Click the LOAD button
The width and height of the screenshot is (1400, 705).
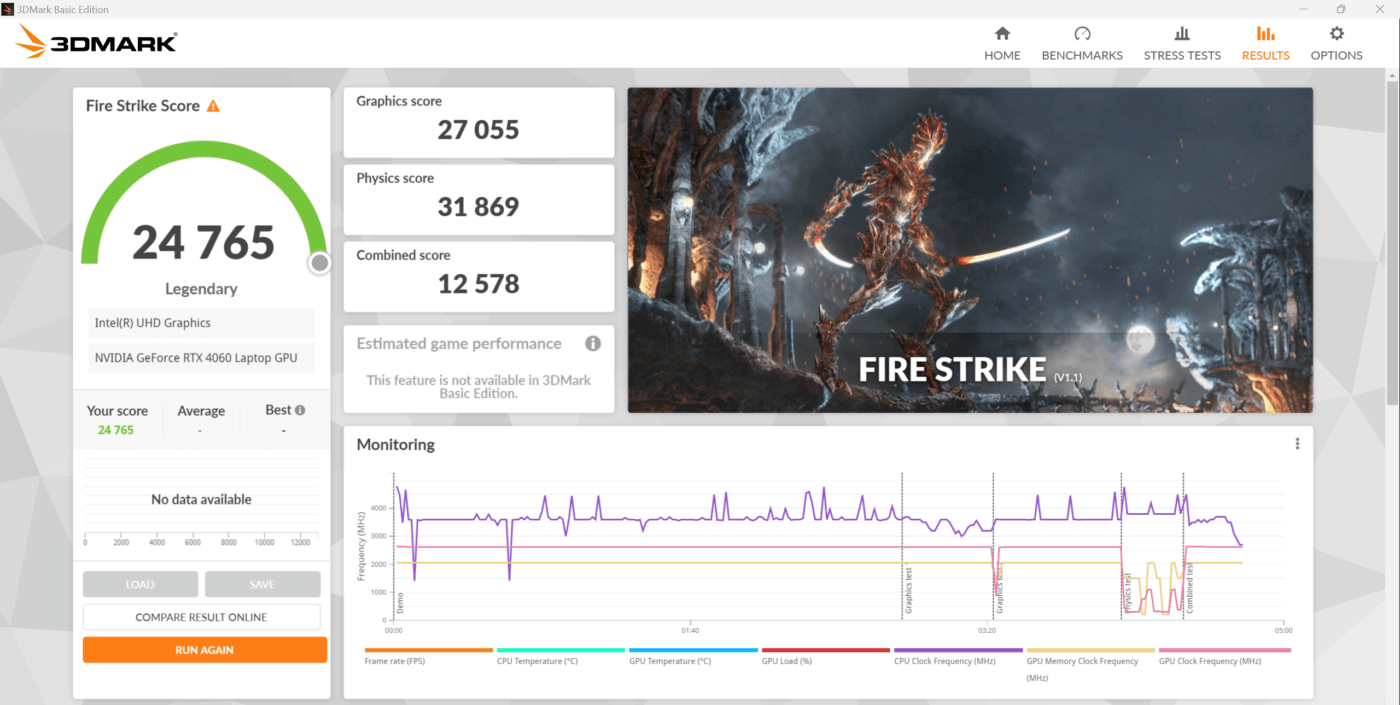tap(140, 585)
